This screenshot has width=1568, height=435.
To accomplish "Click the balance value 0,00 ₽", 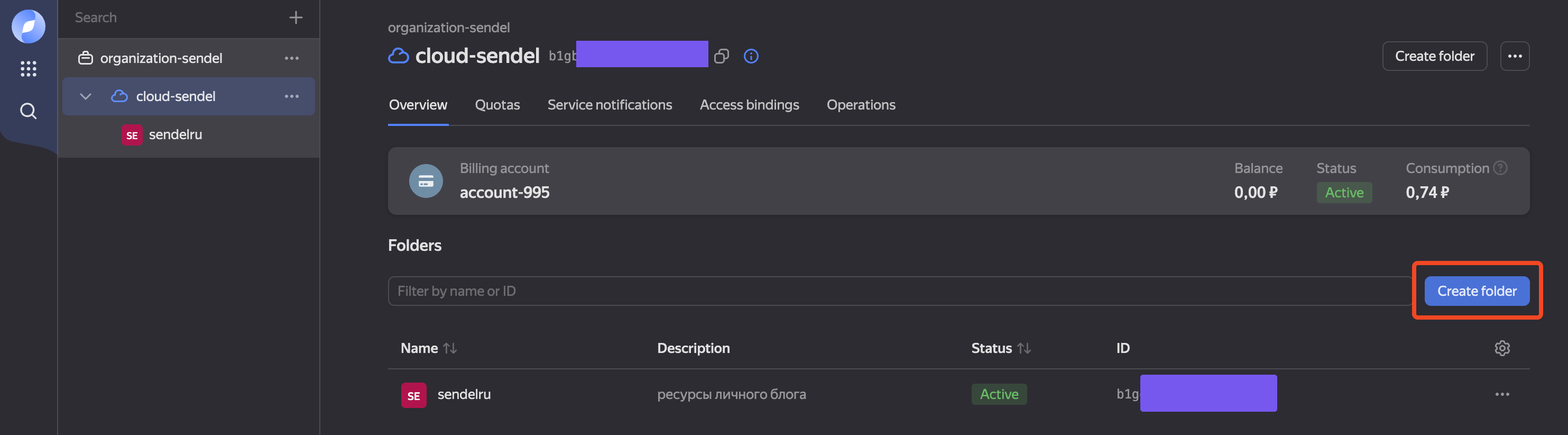I will (x=1256, y=193).
